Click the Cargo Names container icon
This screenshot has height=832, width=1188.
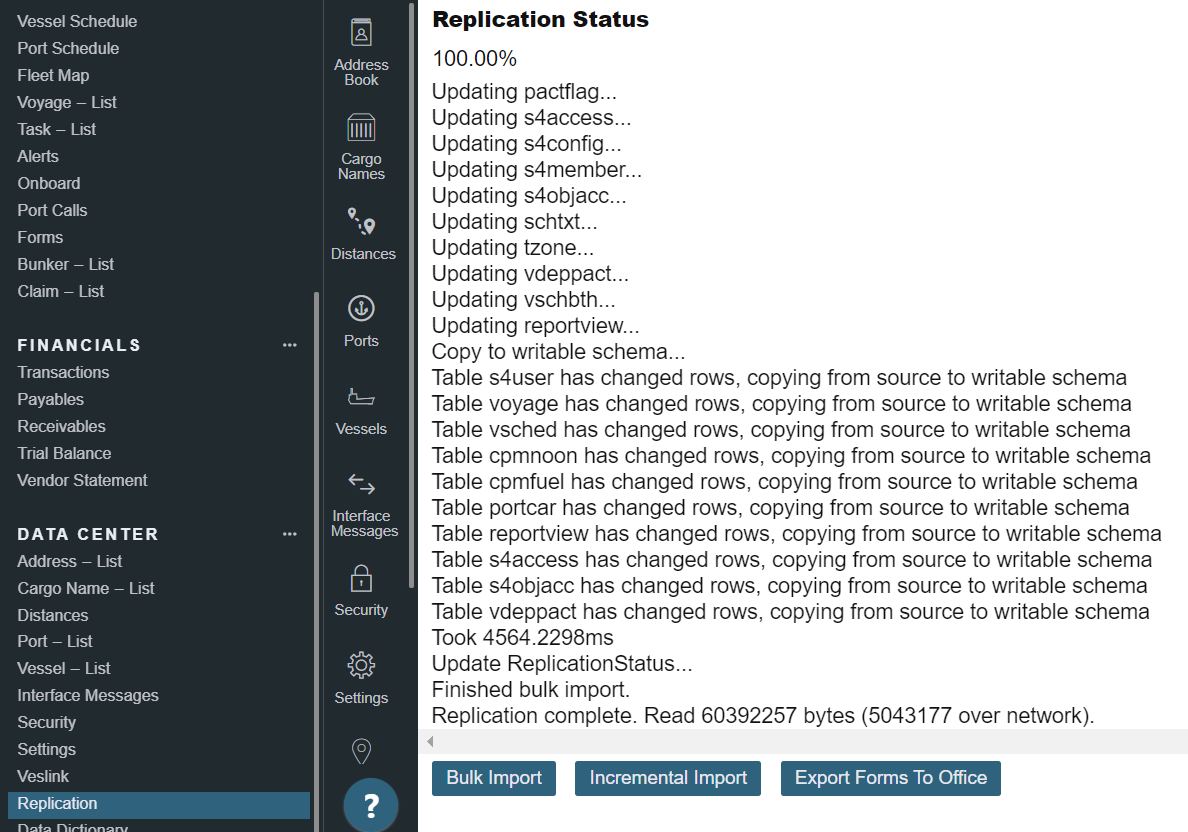361,128
